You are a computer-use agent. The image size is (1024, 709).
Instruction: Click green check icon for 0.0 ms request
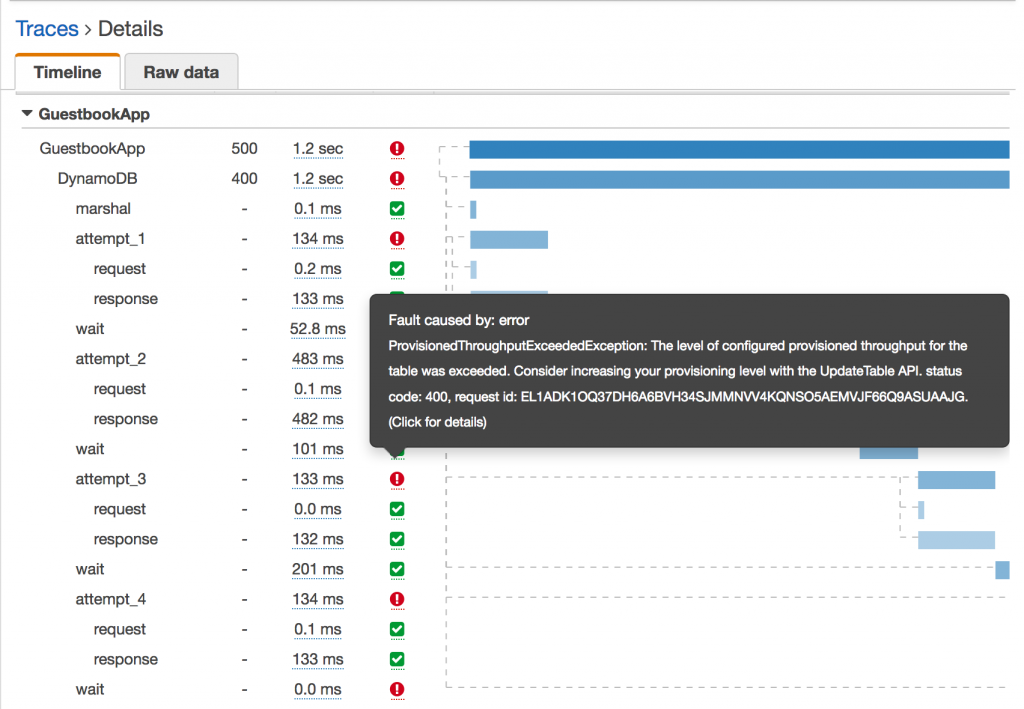(397, 509)
